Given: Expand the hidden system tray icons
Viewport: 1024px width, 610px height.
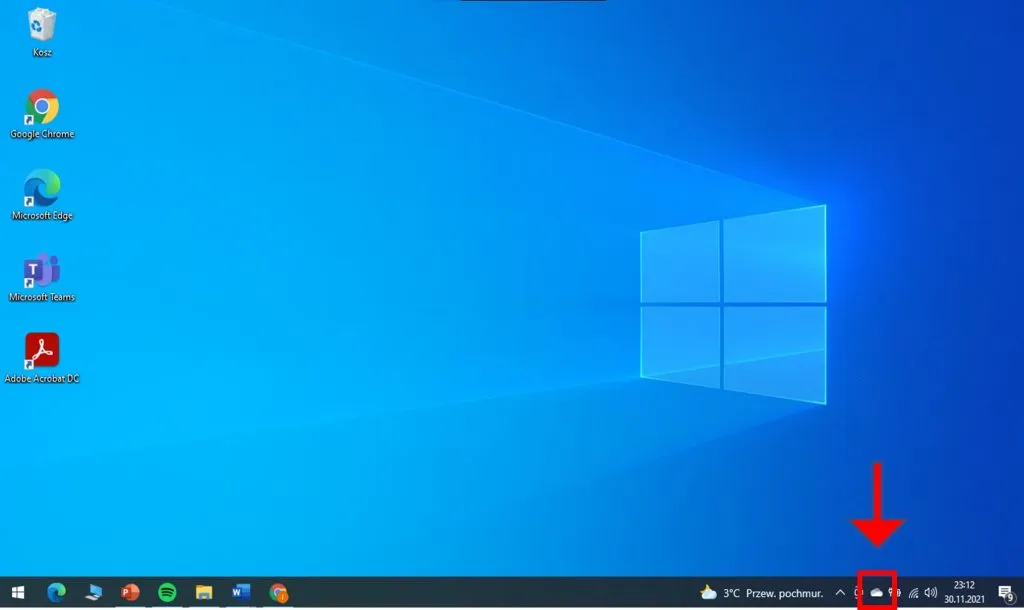Looking at the screenshot, I should [840, 592].
